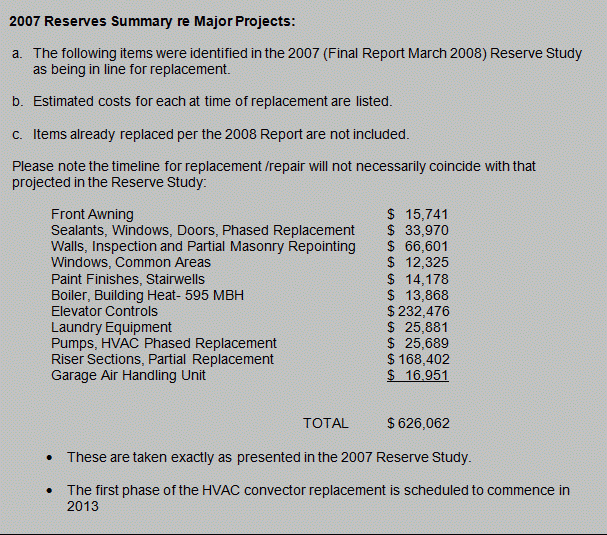Click the 'TOTAL' label
Viewport: 607px width, 535px height.
point(326,423)
